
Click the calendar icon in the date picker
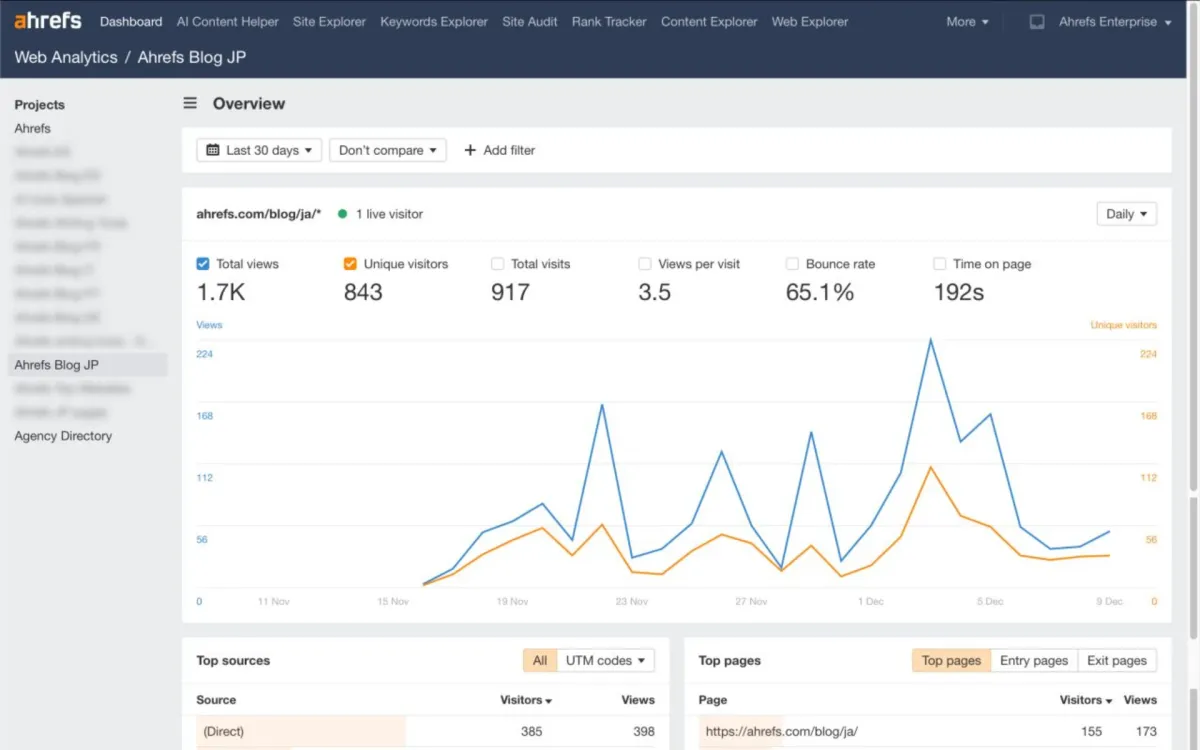[212, 149]
